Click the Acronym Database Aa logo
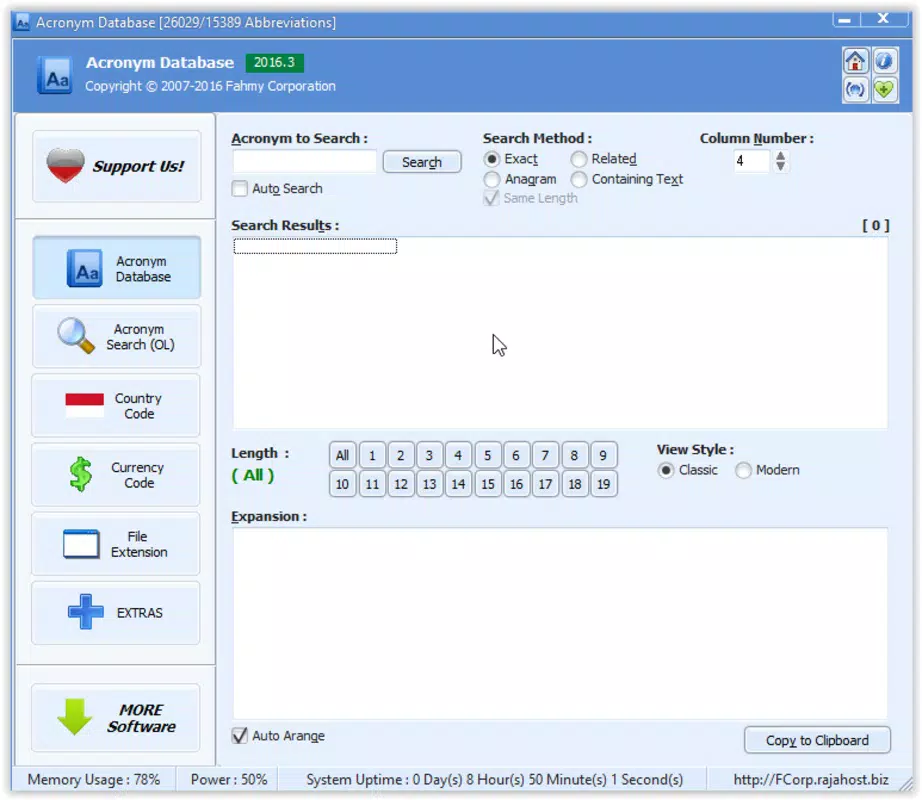Image resolution: width=922 pixels, height=800 pixels. tap(55, 75)
